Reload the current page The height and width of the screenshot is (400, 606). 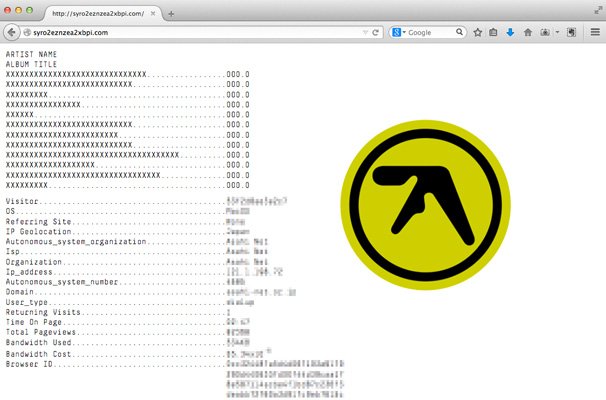pos(375,32)
